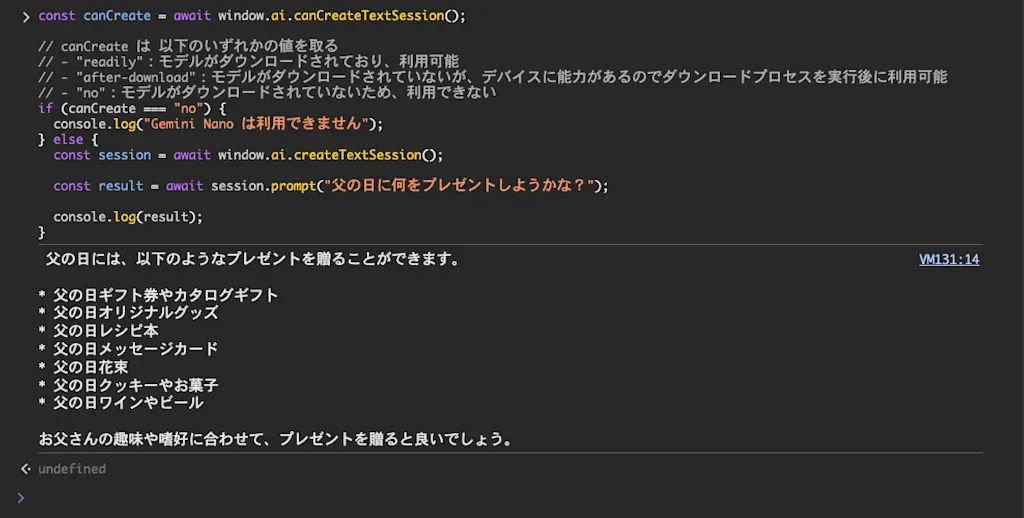Click the output heading 父の日には、以下のような

[x=253, y=259]
